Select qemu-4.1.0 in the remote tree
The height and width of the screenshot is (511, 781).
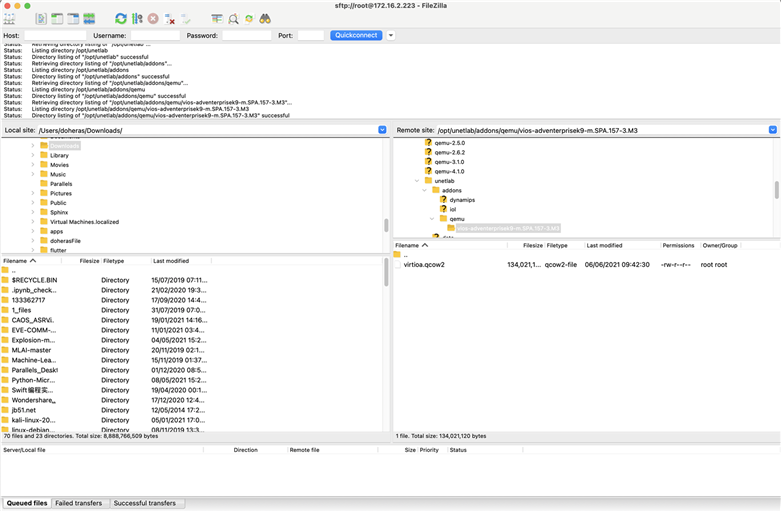tap(449, 171)
